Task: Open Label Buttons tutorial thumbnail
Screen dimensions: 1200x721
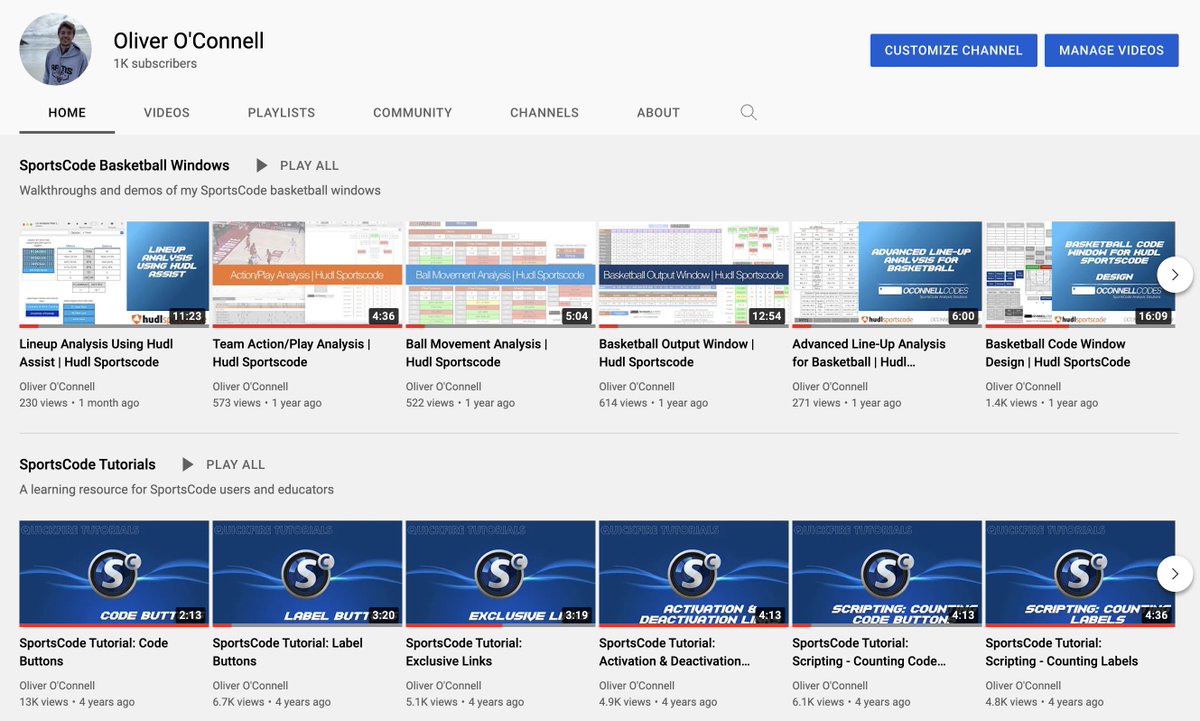Action: click(x=307, y=574)
